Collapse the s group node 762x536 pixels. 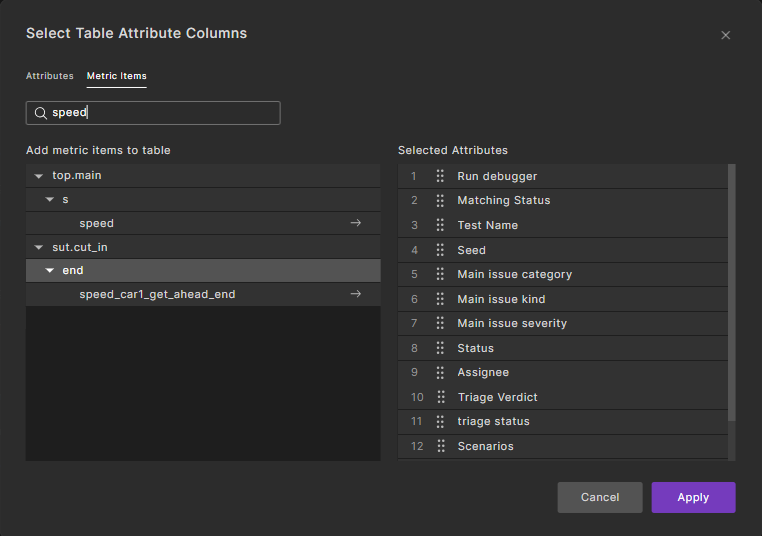click(50, 200)
